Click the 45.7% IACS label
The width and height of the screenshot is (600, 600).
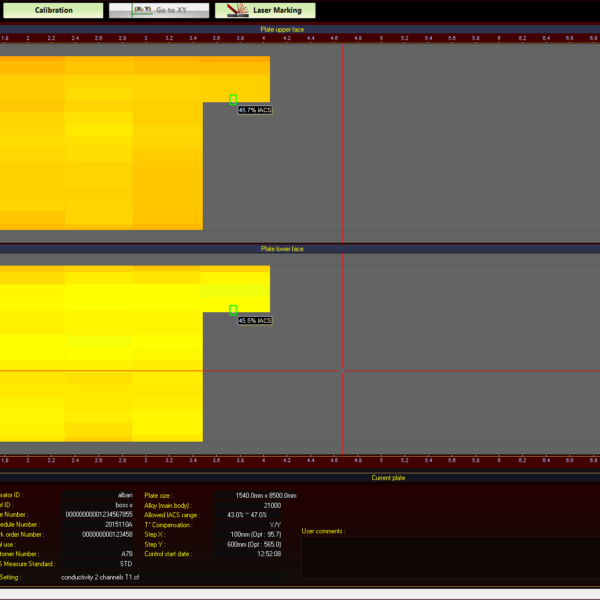click(x=255, y=110)
